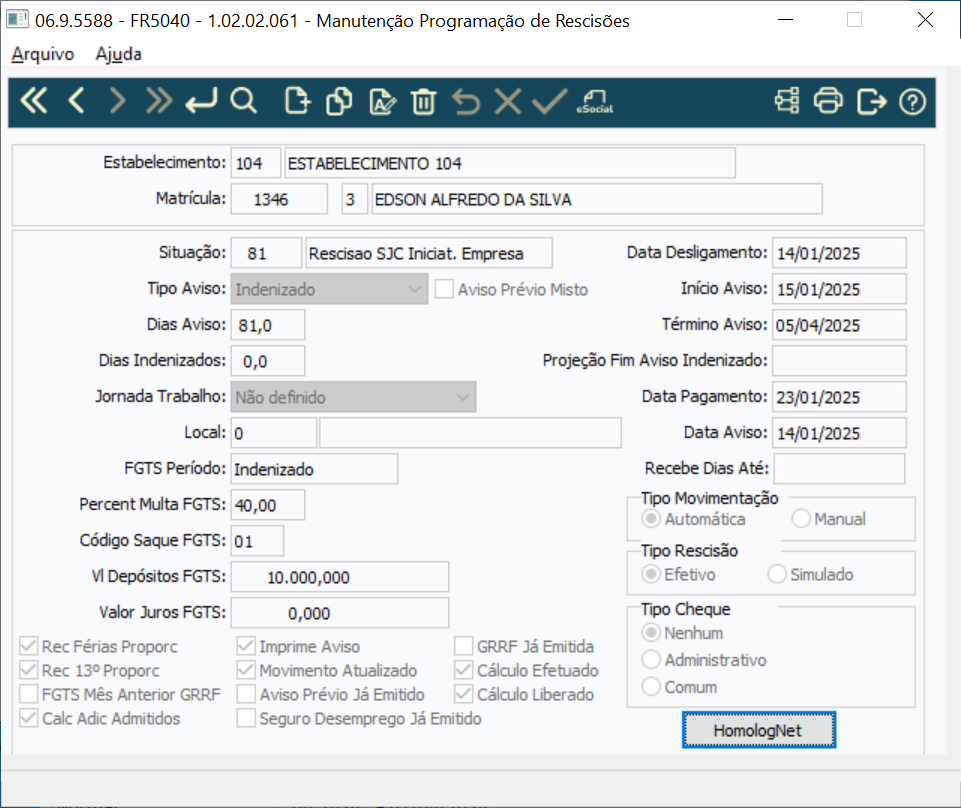The height and width of the screenshot is (808, 961).
Task: Select Administrativo cheque type
Action: click(x=651, y=660)
